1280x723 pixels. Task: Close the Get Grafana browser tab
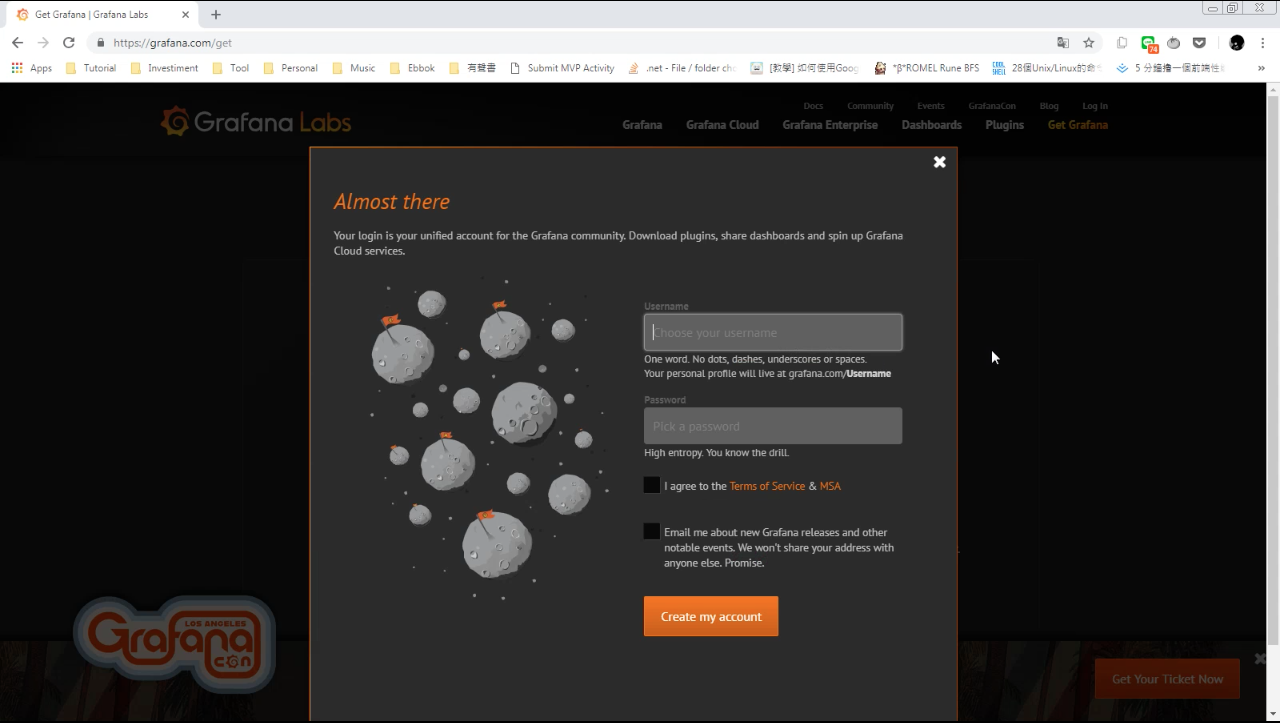(x=185, y=15)
